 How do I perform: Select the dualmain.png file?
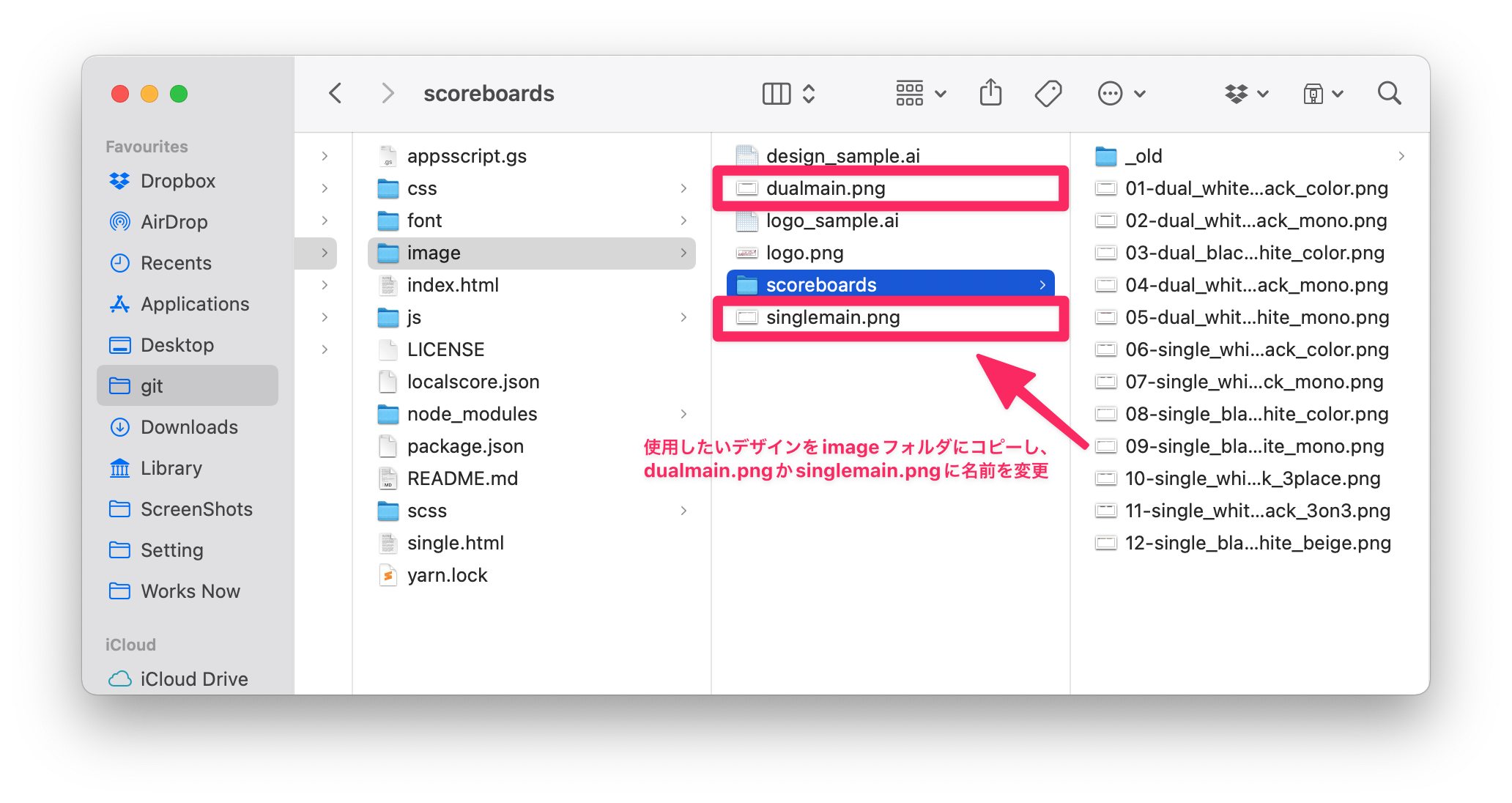[x=825, y=188]
